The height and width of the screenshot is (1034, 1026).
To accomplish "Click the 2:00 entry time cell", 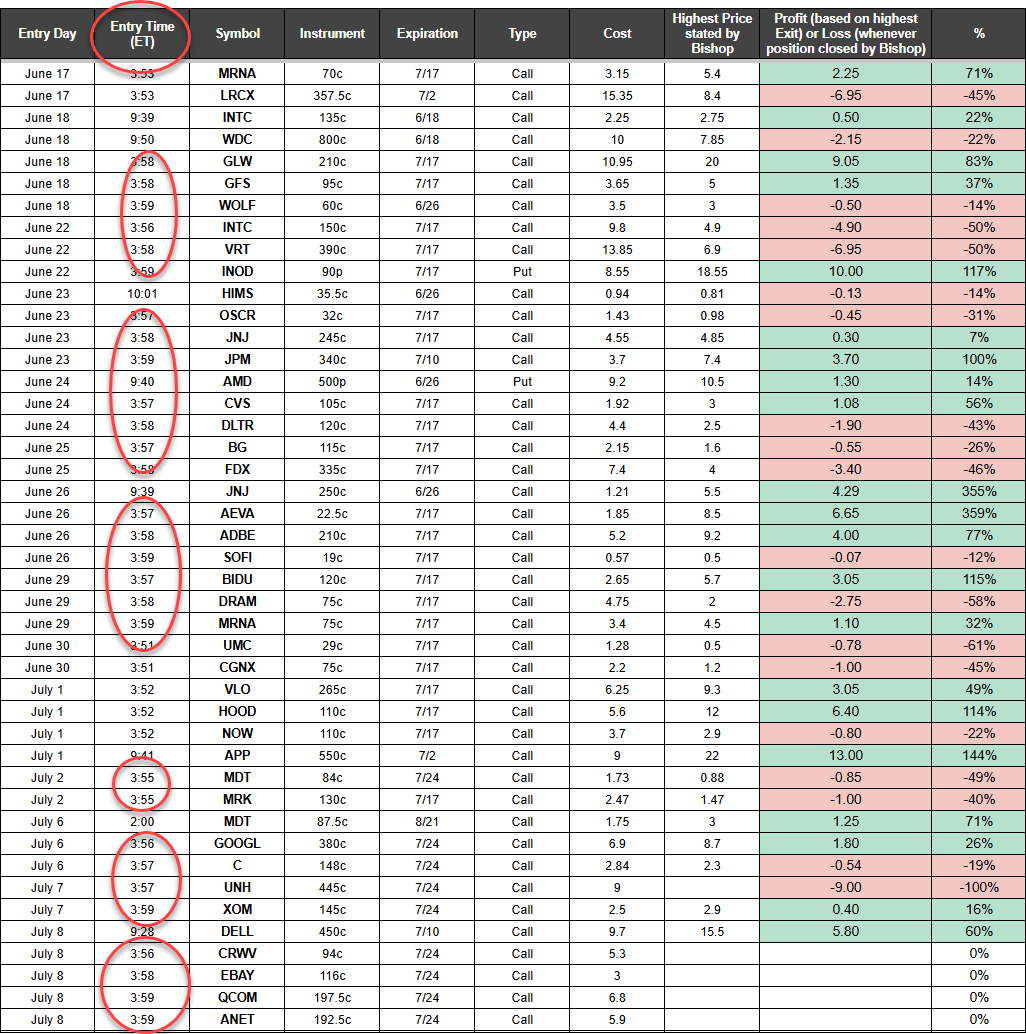I will [142, 822].
